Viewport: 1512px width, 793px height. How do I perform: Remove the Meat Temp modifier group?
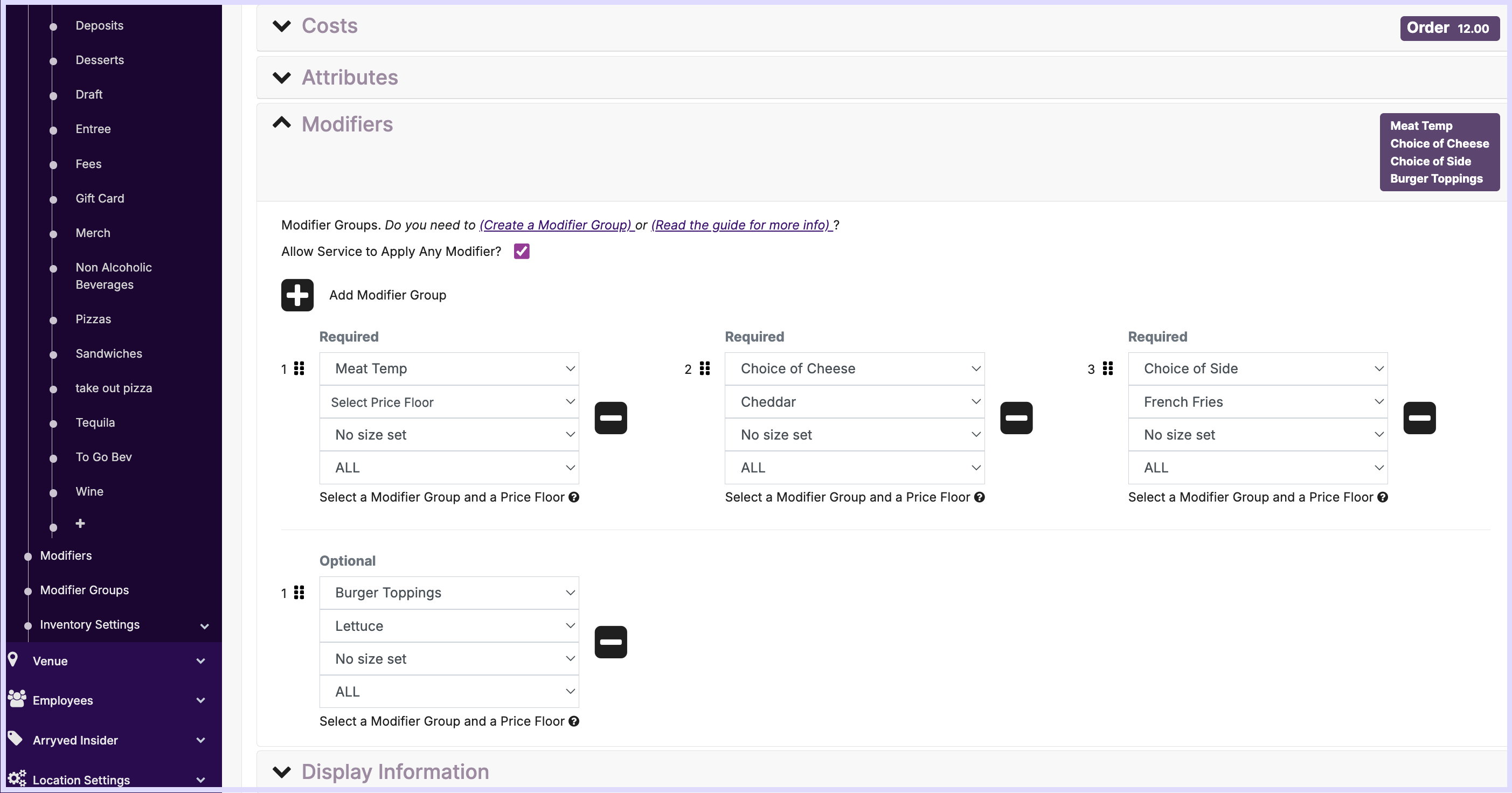[x=611, y=418]
